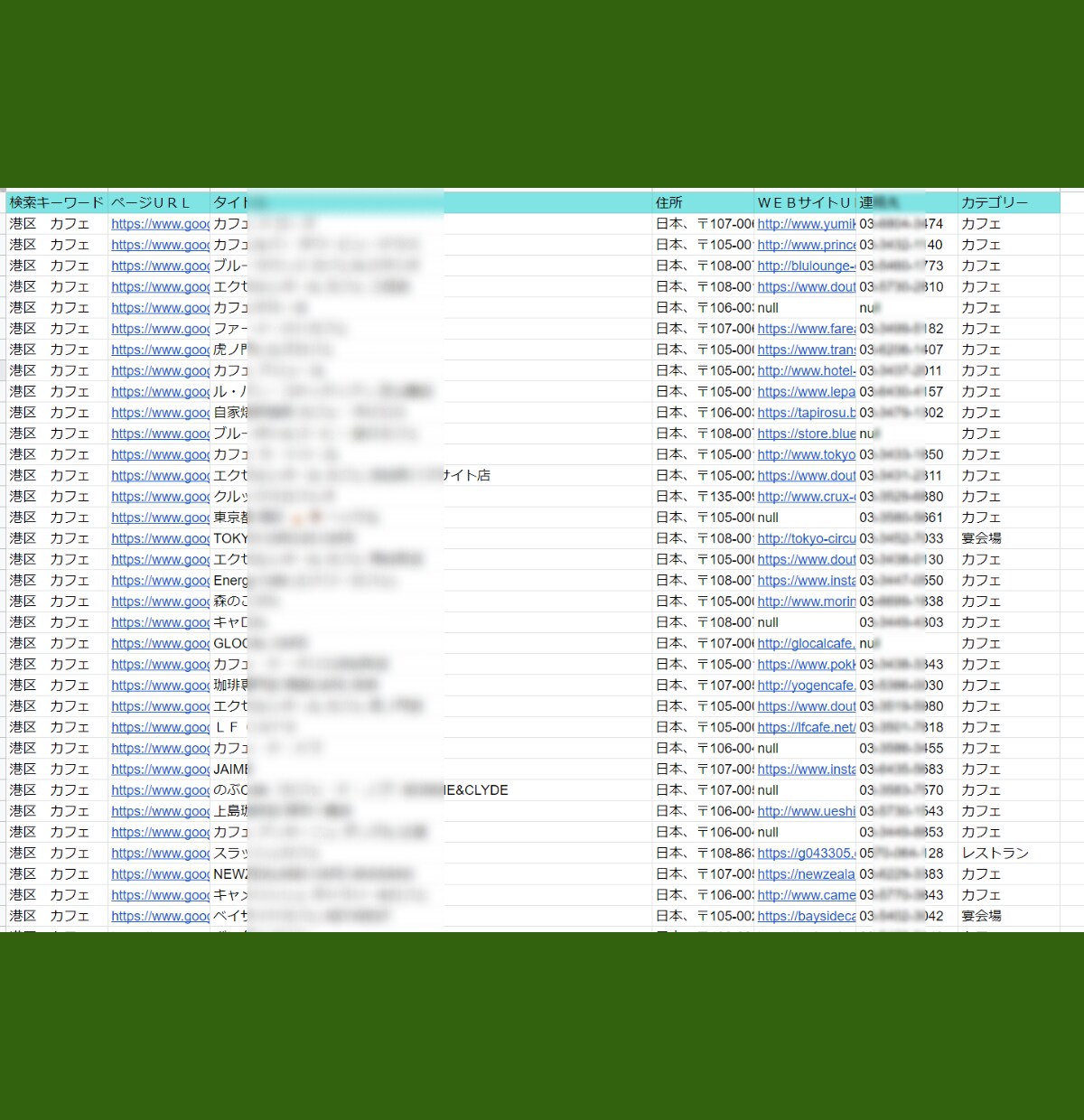Open the http://www.tokyo website link
Screen dimensions: 1084x1120
coord(807,454)
